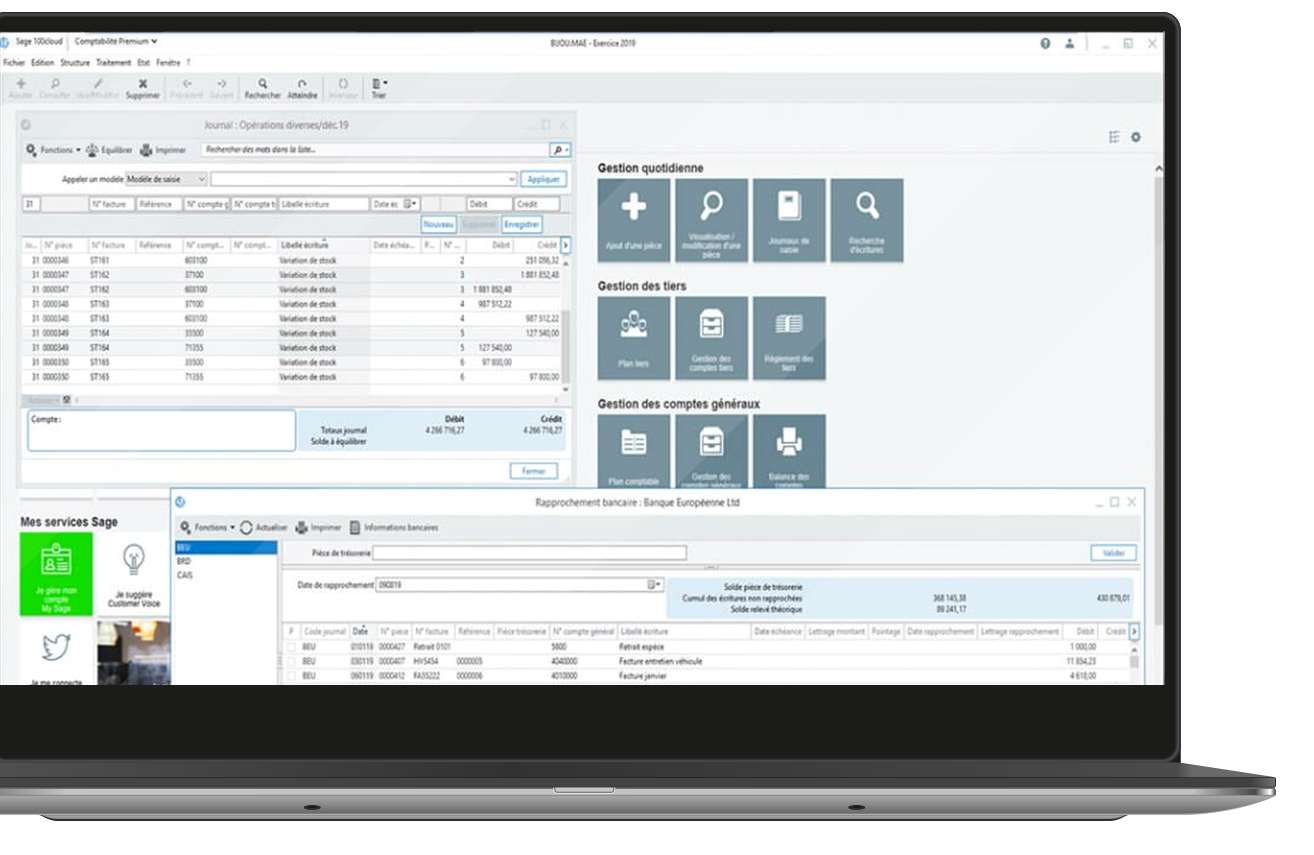Open the Balance des comptes tile
Image resolution: width=1314 pixels, height=855 pixels.
[x=789, y=452]
